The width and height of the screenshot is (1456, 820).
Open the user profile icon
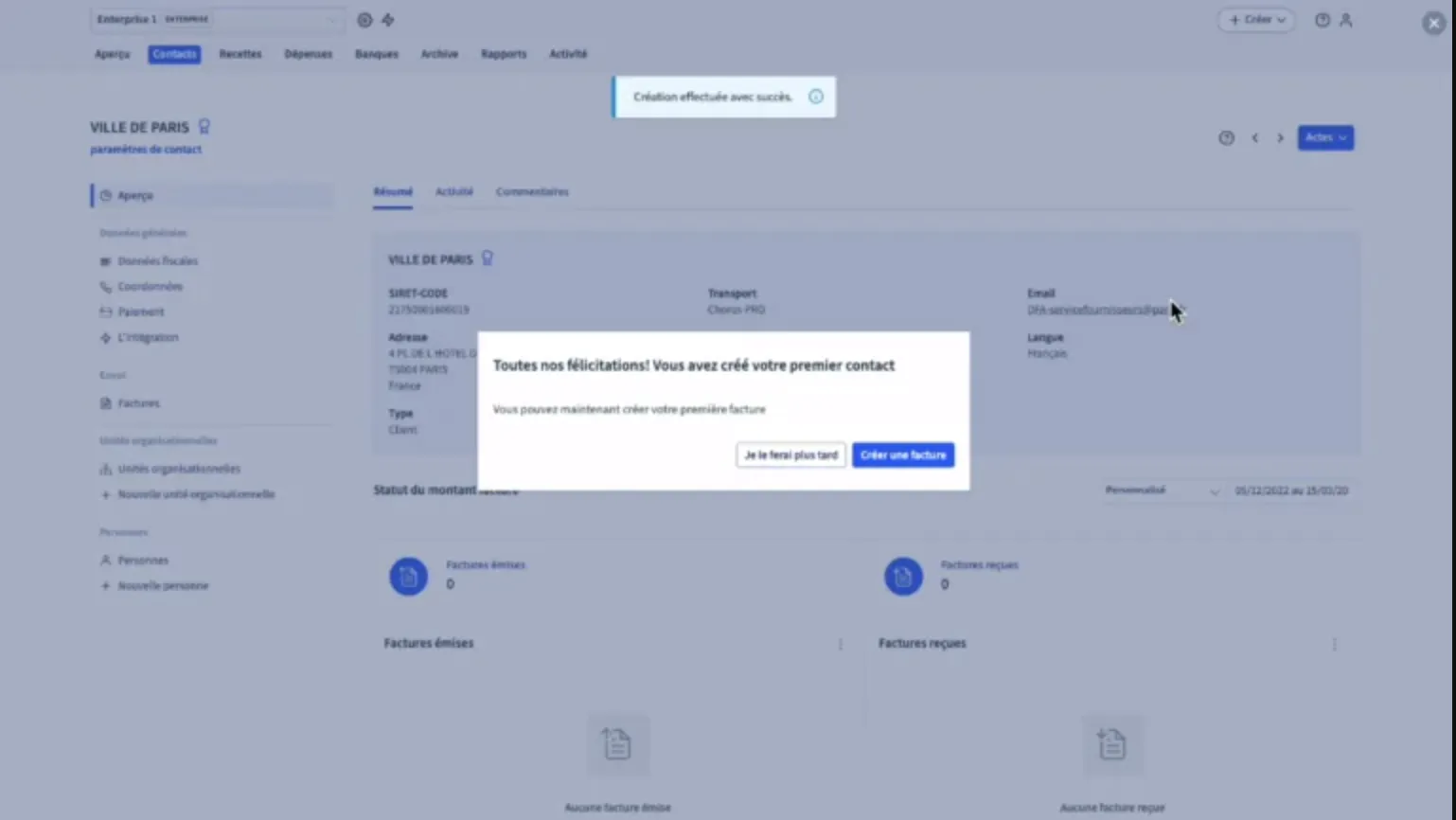1345,20
